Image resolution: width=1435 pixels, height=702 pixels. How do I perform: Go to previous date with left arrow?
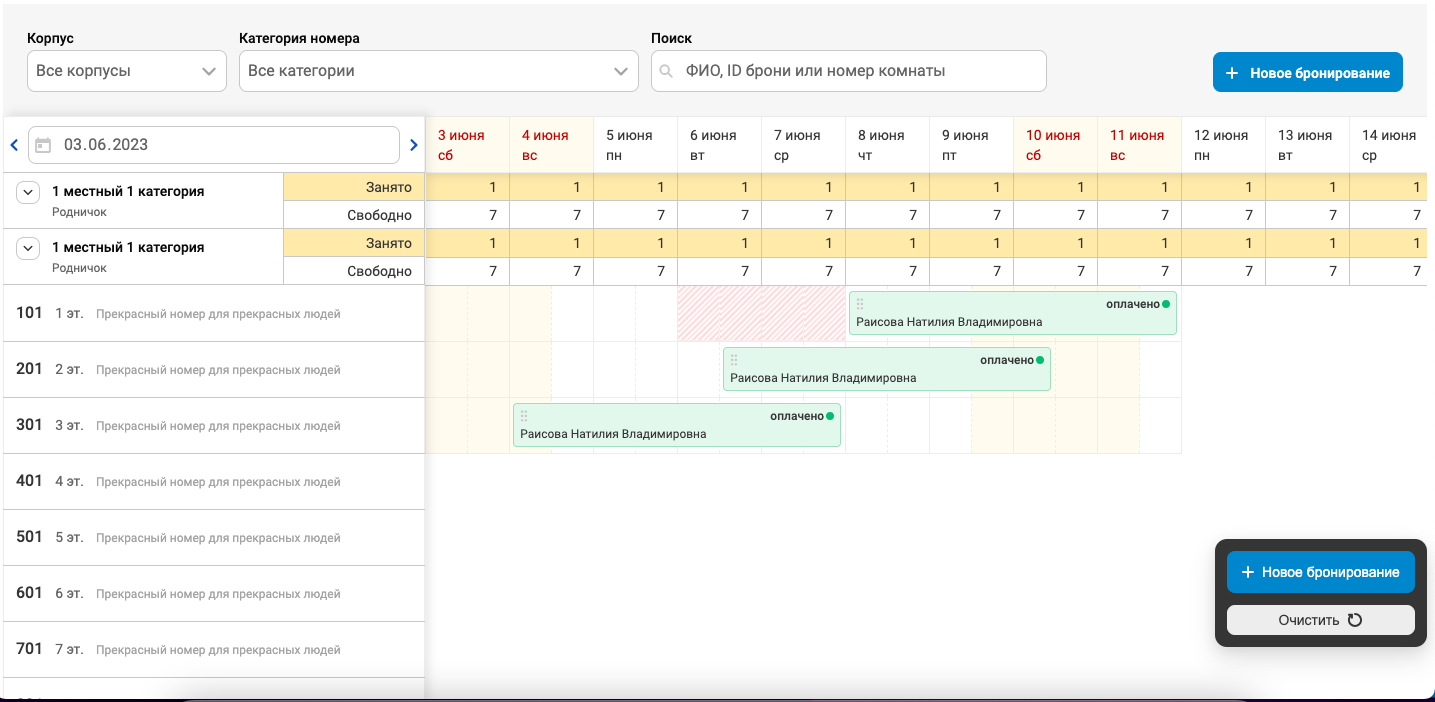14,145
